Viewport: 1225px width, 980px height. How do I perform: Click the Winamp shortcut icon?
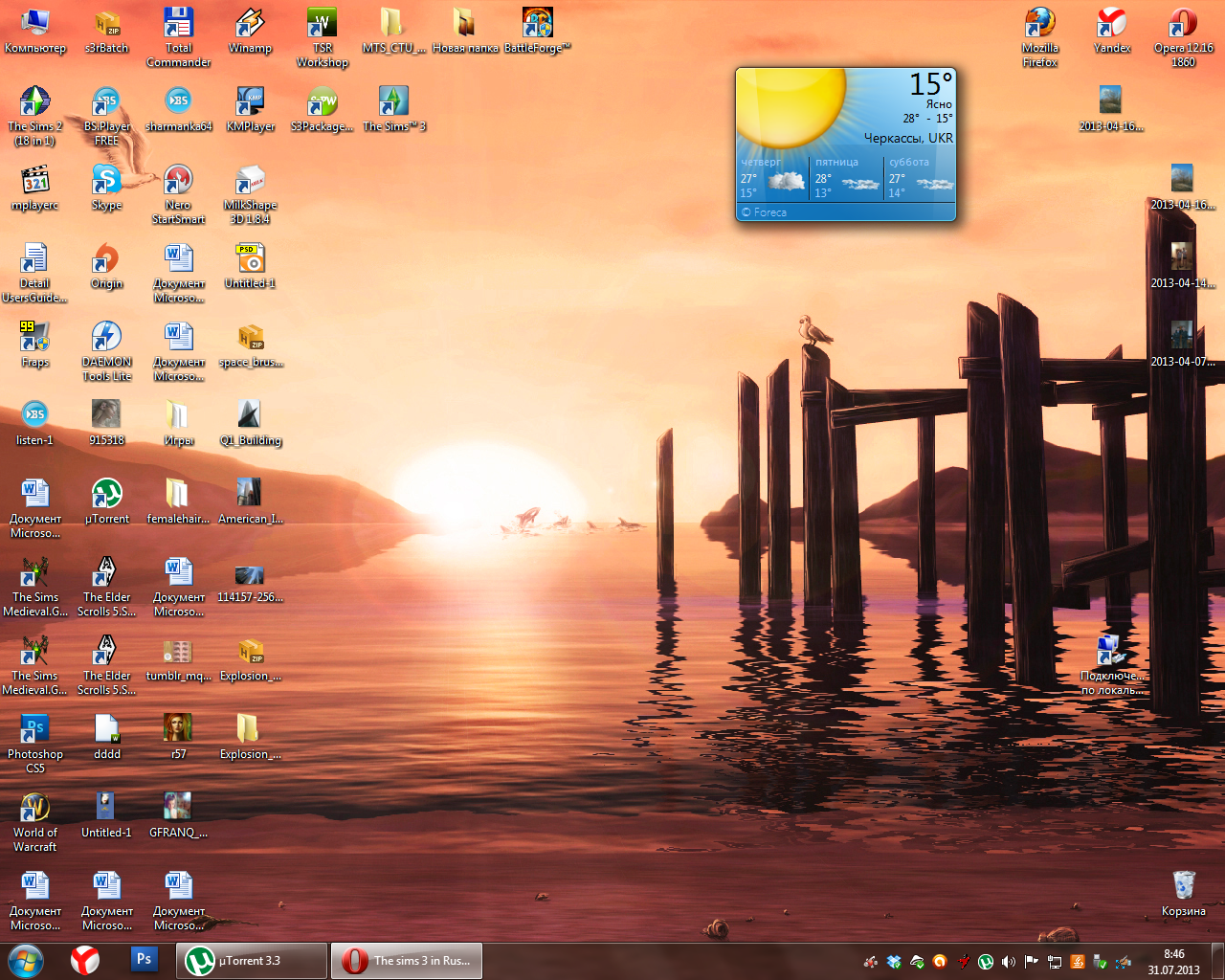[x=250, y=23]
